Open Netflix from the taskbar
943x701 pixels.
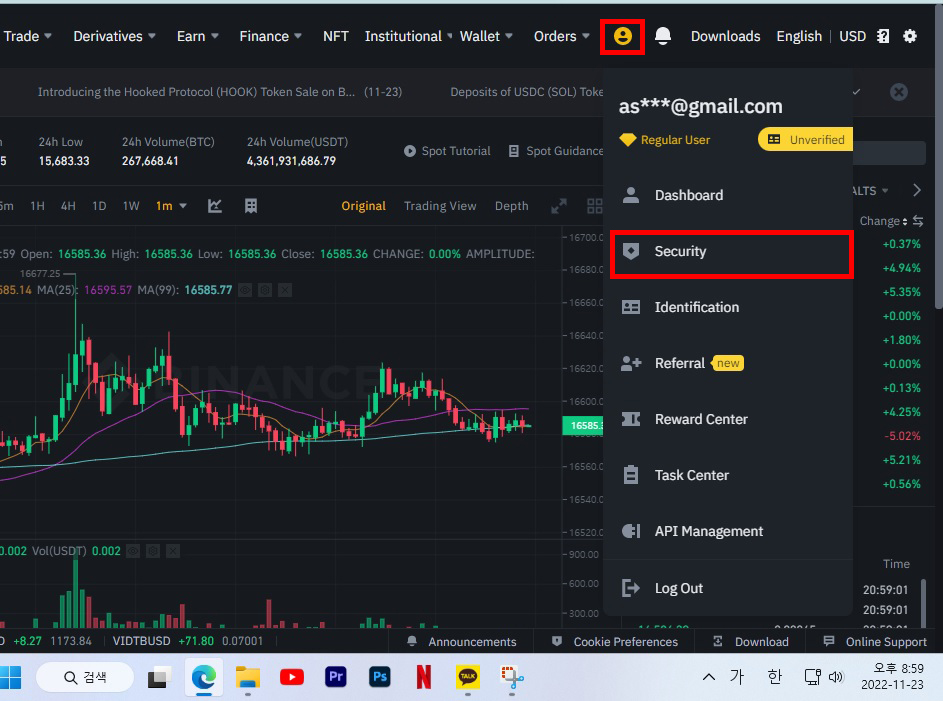(423, 678)
